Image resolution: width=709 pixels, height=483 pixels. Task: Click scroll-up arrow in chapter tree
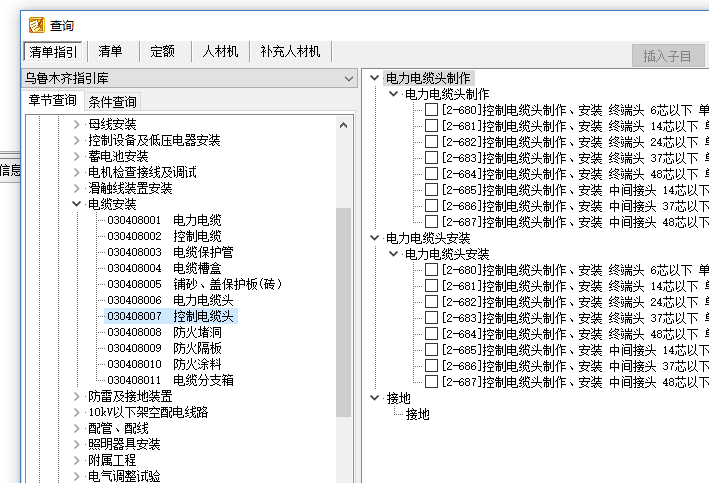pos(344,125)
